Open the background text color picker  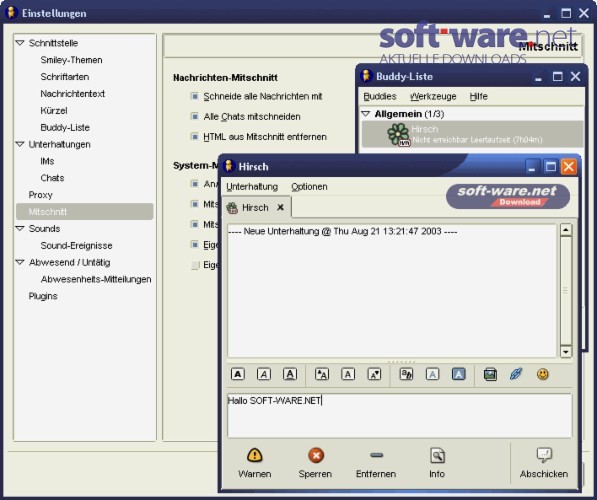pos(458,374)
